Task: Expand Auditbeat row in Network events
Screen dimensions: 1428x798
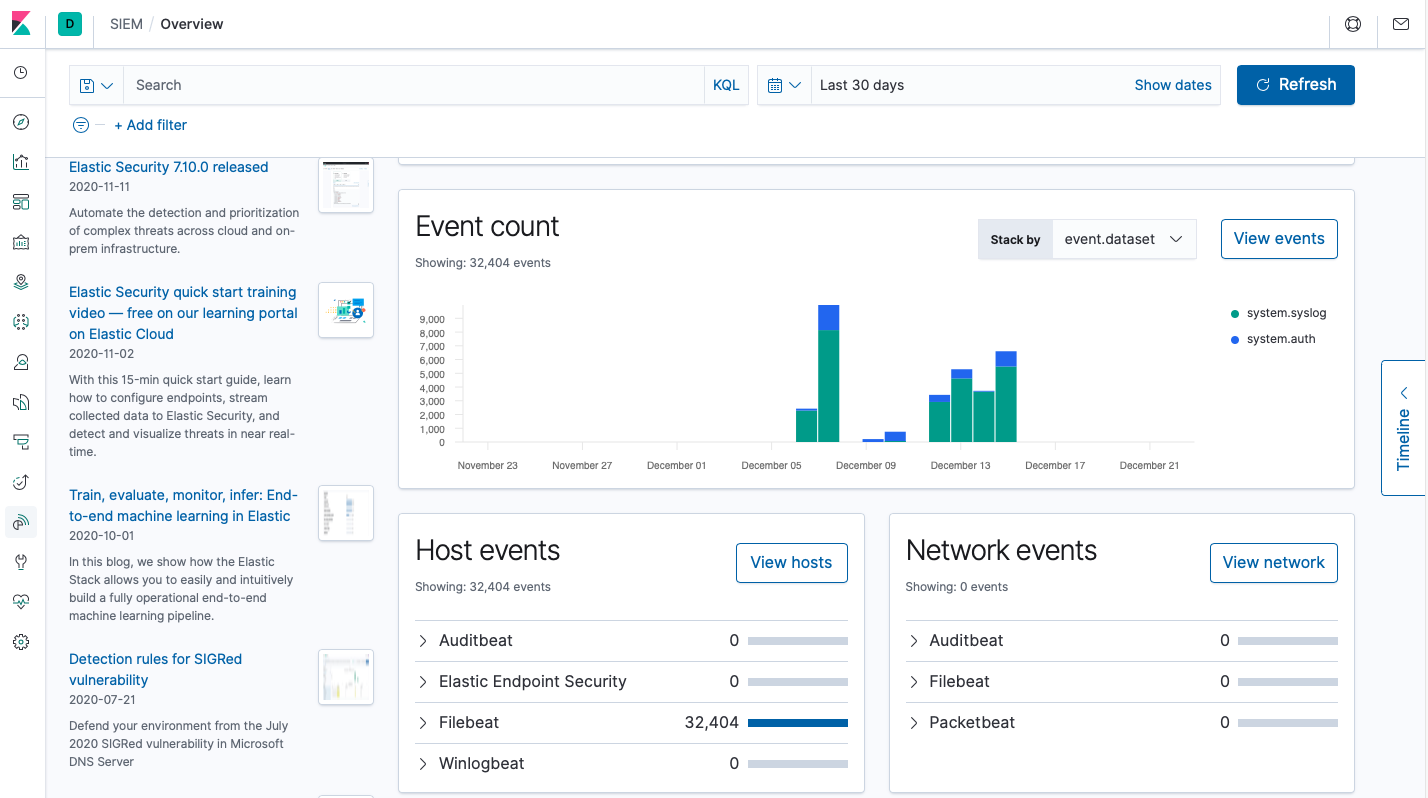Action: pos(913,640)
